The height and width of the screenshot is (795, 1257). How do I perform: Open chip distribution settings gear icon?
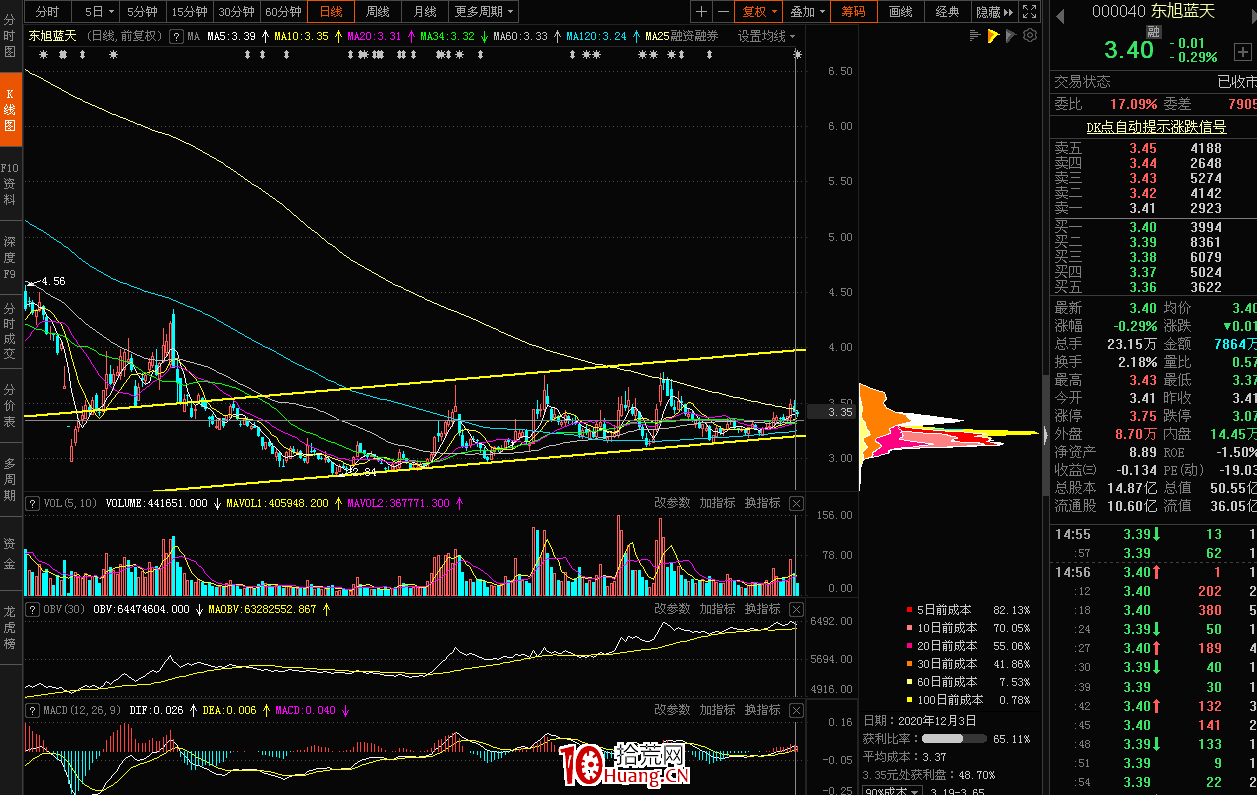pos(1030,36)
